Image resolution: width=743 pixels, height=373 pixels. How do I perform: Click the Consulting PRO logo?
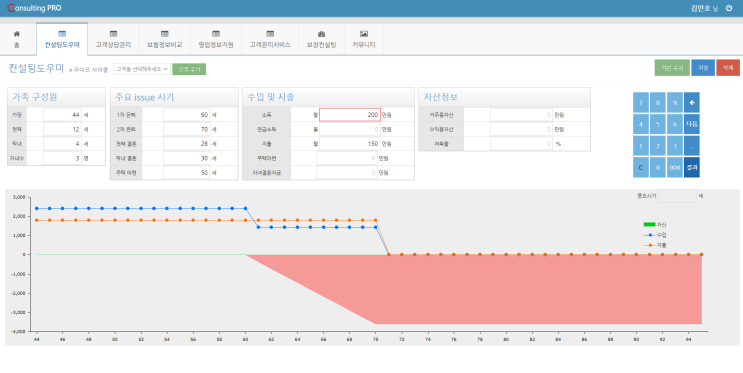click(x=34, y=8)
